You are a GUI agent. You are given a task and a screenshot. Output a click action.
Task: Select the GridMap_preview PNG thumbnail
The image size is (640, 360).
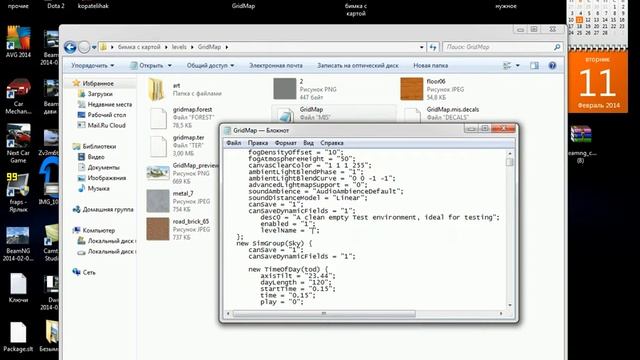pyautogui.click(x=158, y=173)
